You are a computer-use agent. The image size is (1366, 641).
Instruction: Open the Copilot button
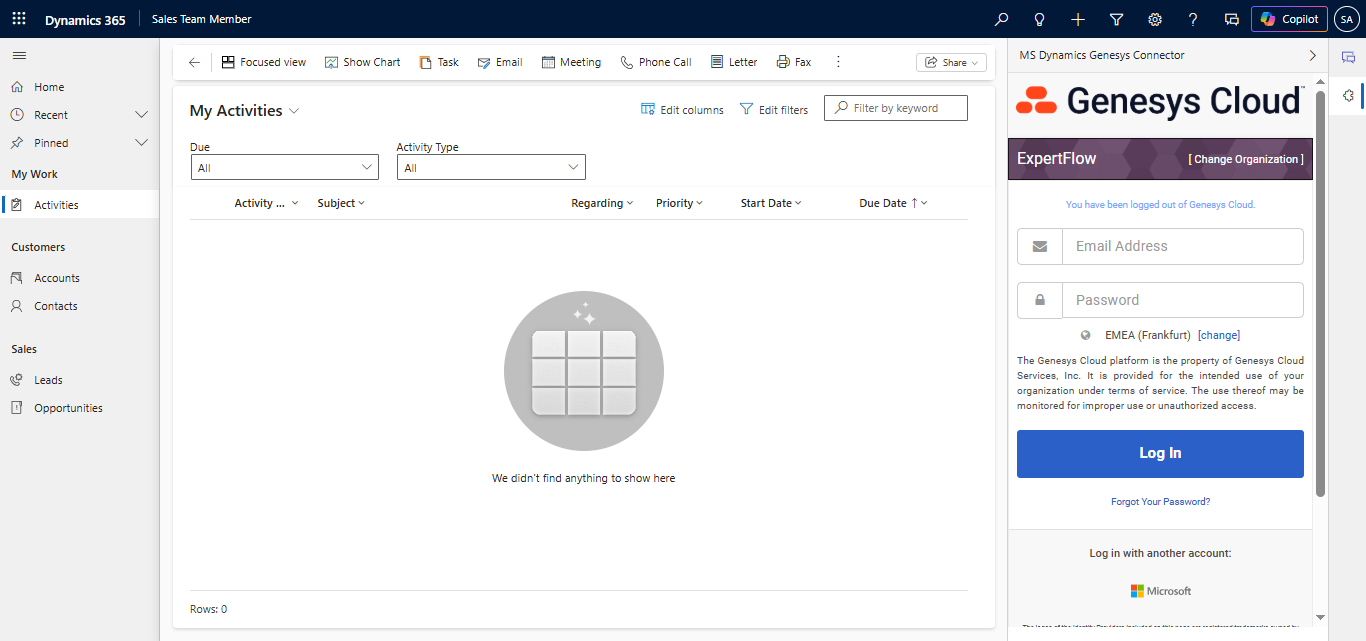pos(1289,19)
